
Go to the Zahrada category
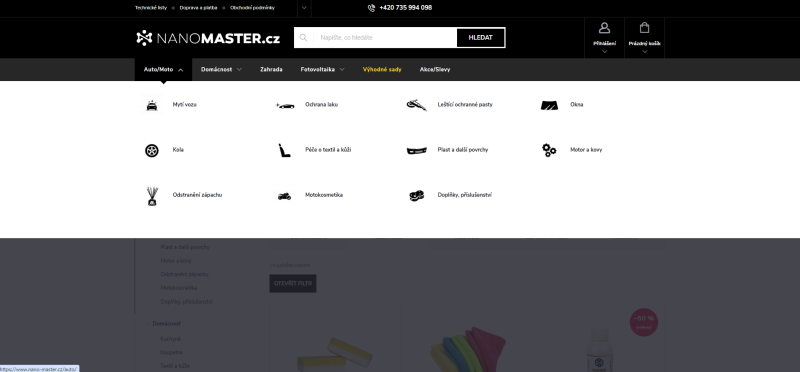tap(271, 69)
